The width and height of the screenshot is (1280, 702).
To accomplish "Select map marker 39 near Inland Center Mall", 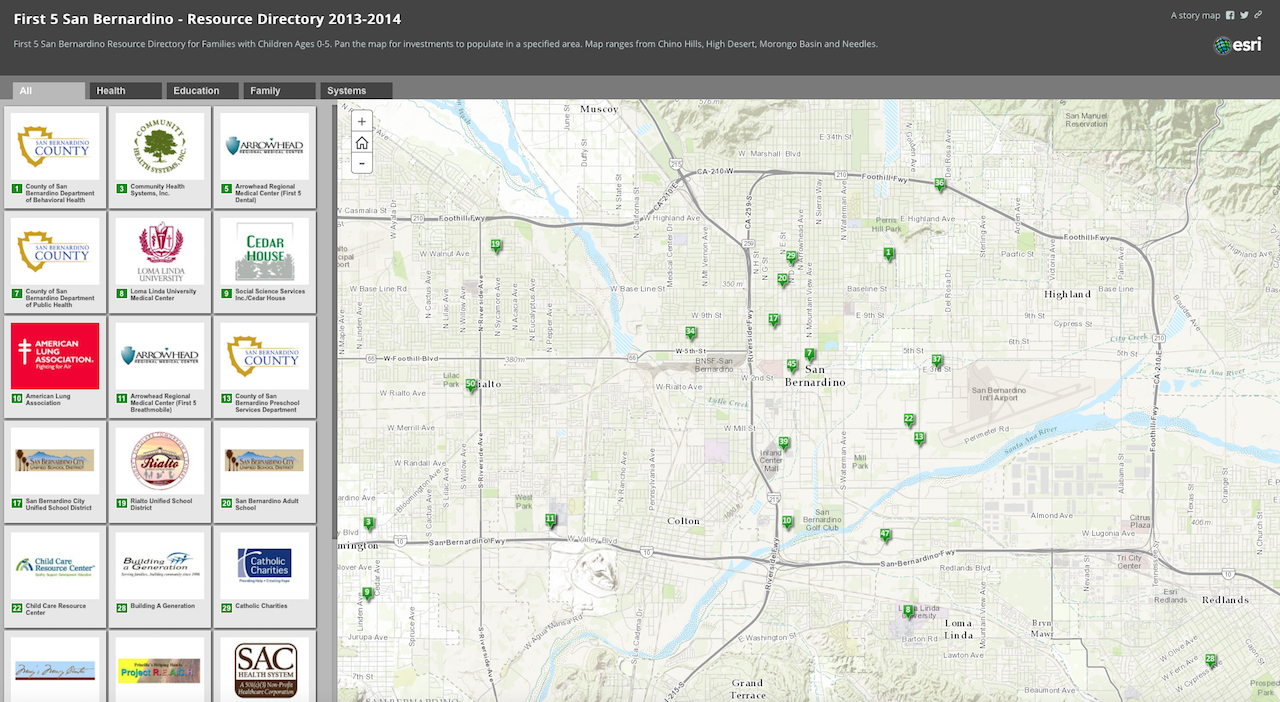I will pyautogui.click(x=784, y=443).
